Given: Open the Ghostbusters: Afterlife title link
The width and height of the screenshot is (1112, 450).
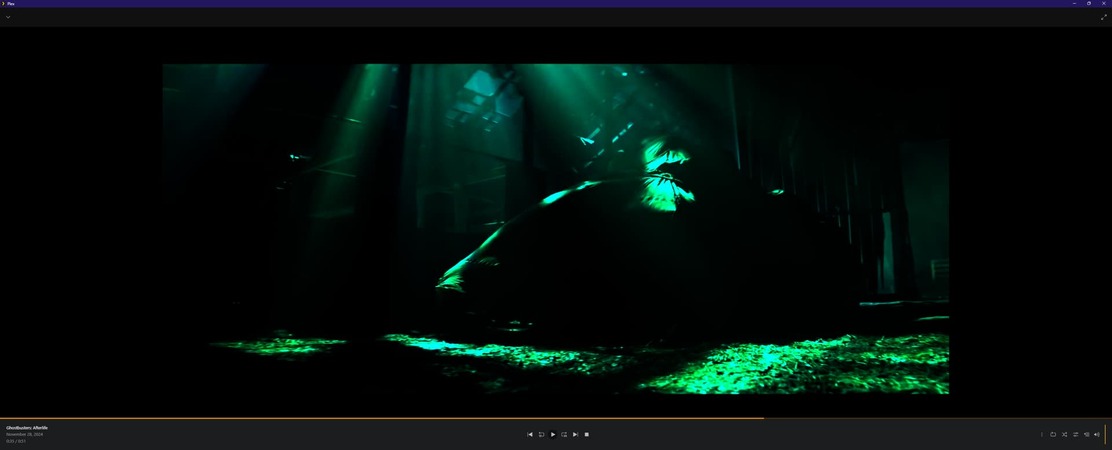Looking at the screenshot, I should tap(27, 428).
